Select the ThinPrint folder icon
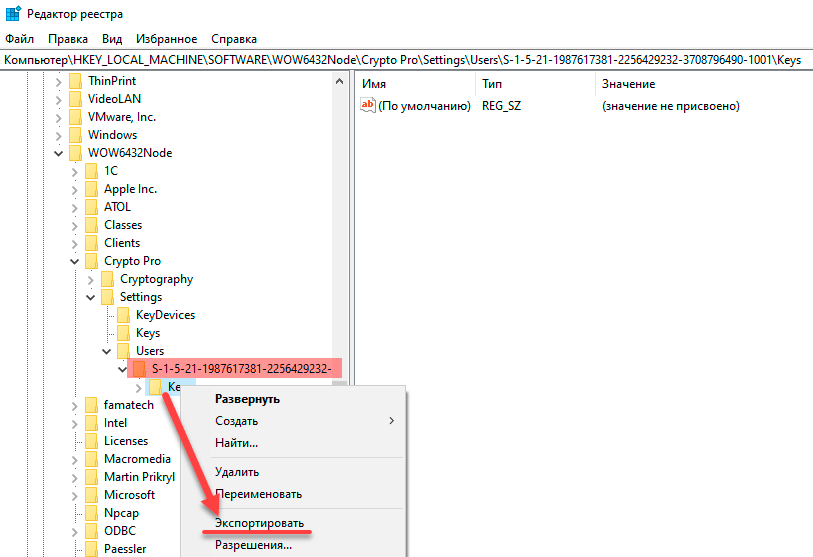The width and height of the screenshot is (813, 557). (x=76, y=81)
